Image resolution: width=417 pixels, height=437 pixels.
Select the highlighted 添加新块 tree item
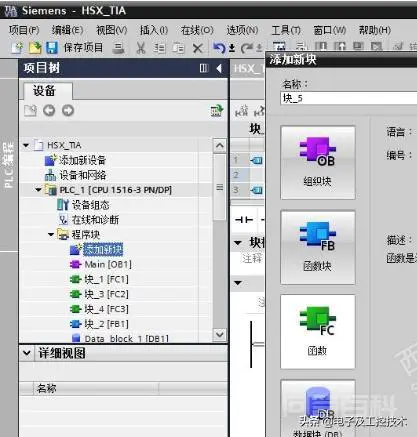[x=103, y=249]
